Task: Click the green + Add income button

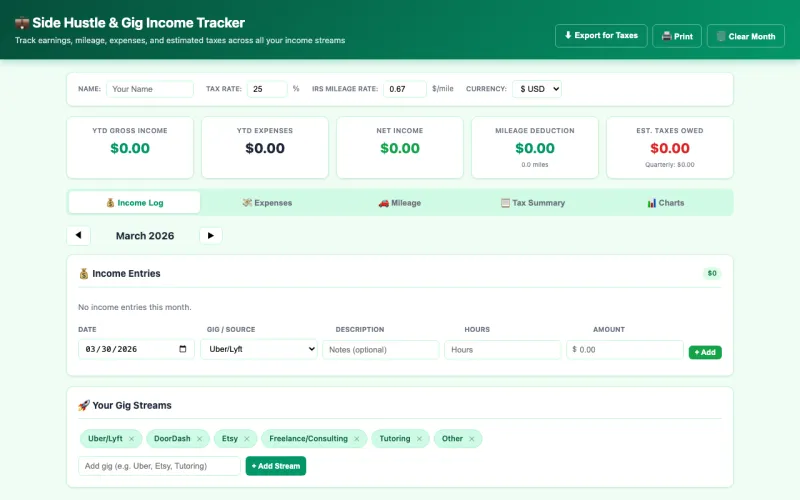Action: 705,352
